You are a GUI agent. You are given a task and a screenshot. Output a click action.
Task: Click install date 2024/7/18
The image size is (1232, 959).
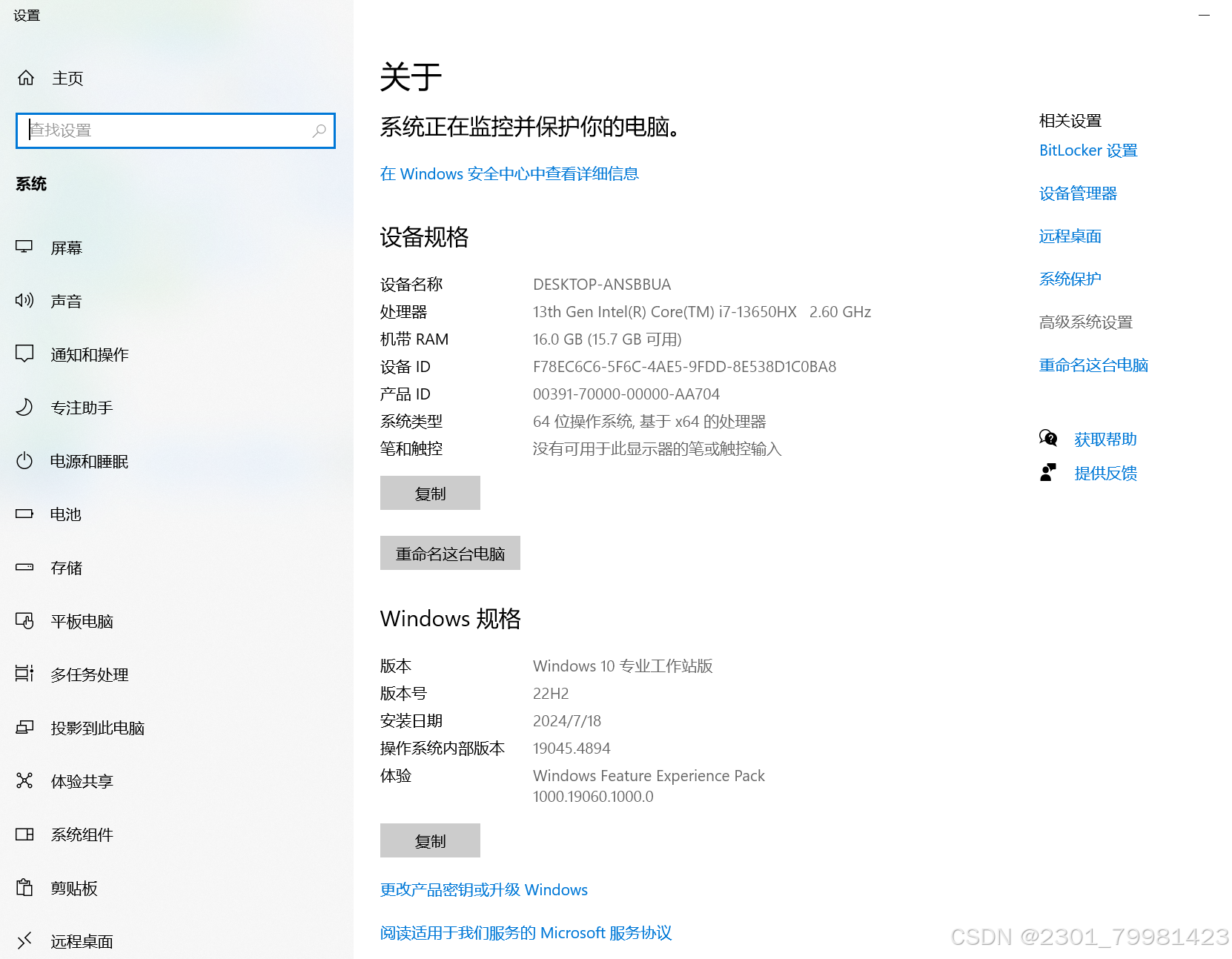point(567,721)
